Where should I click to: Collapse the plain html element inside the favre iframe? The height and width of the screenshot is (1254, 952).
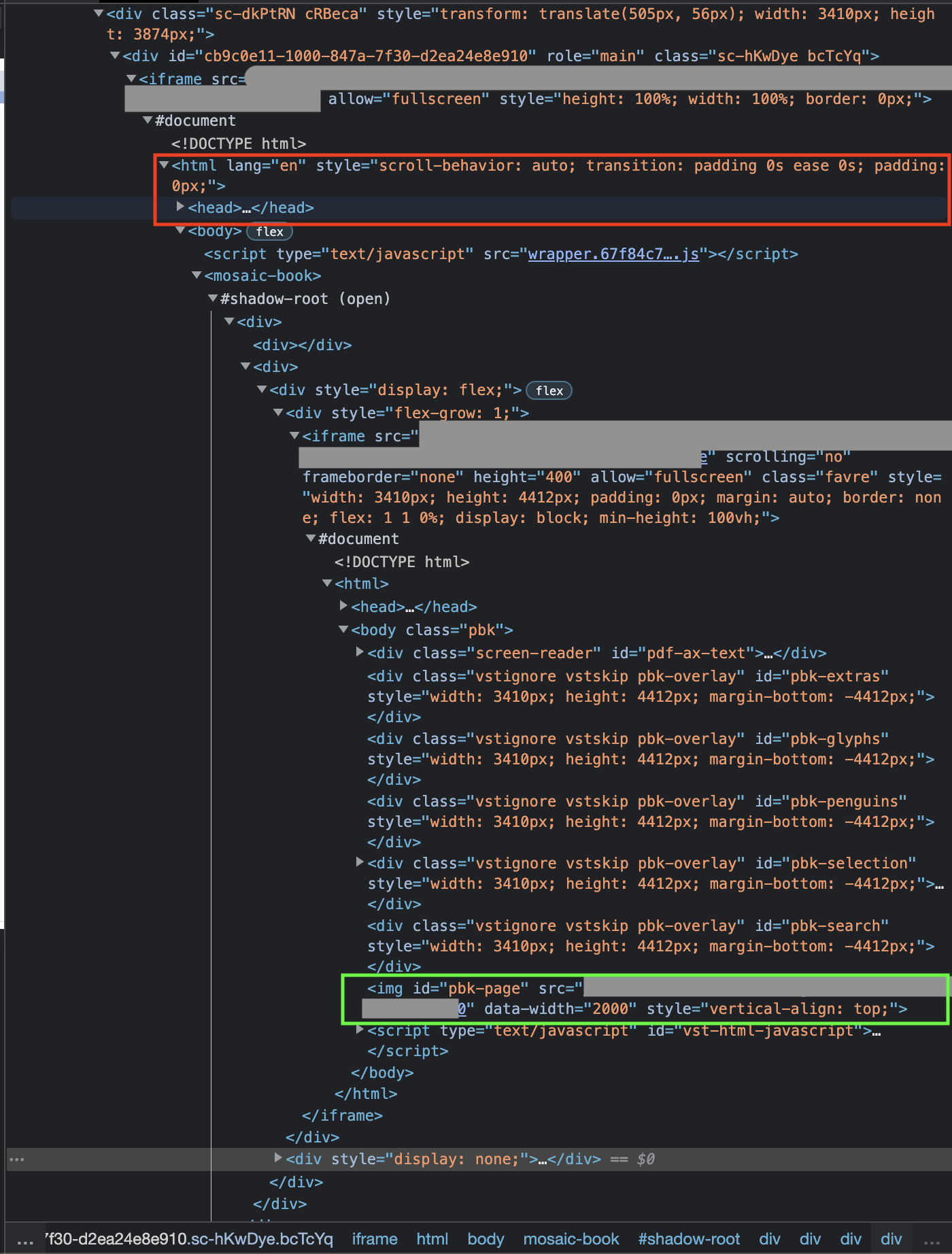coord(327,583)
